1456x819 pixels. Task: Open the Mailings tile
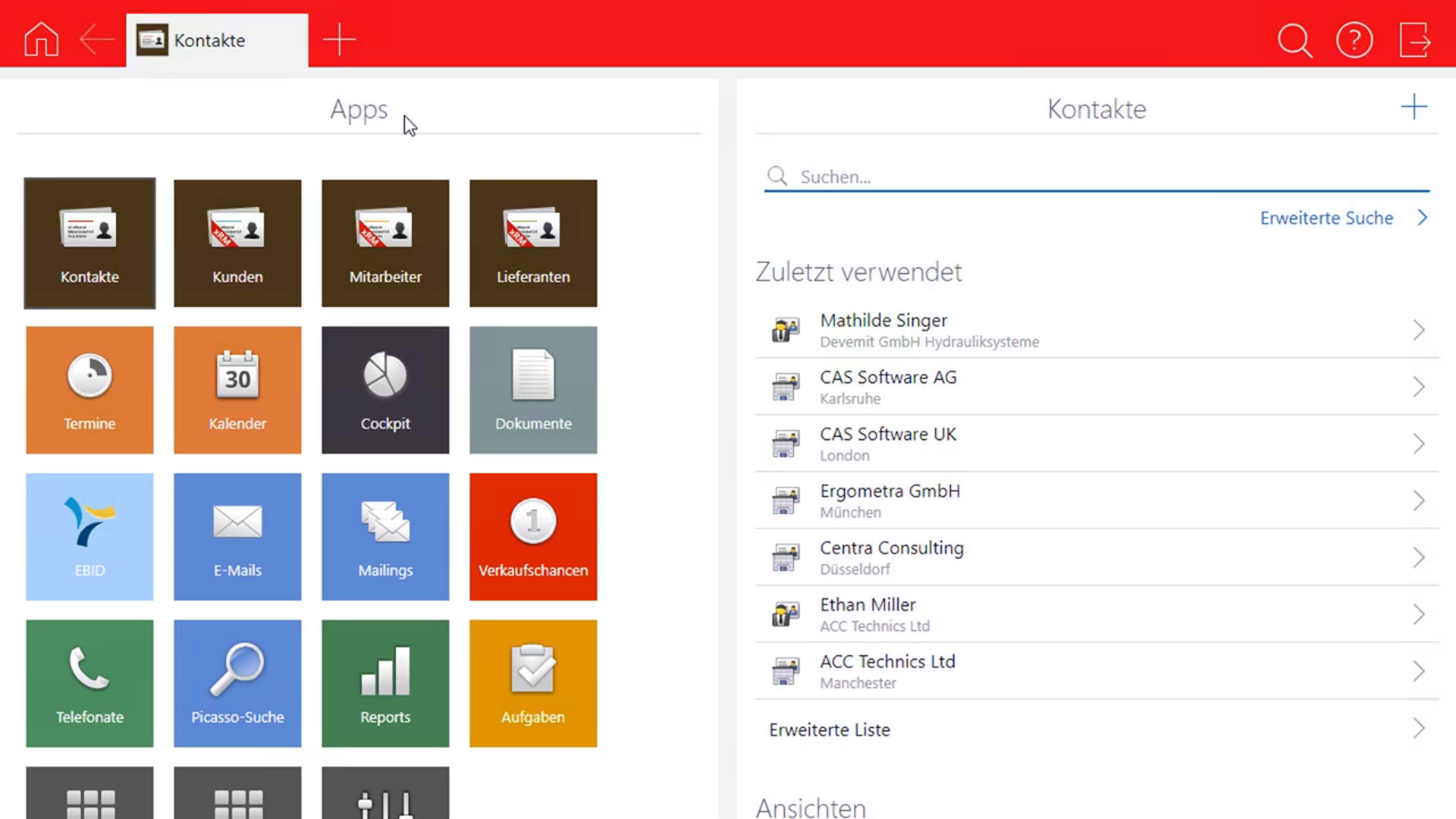(x=385, y=537)
